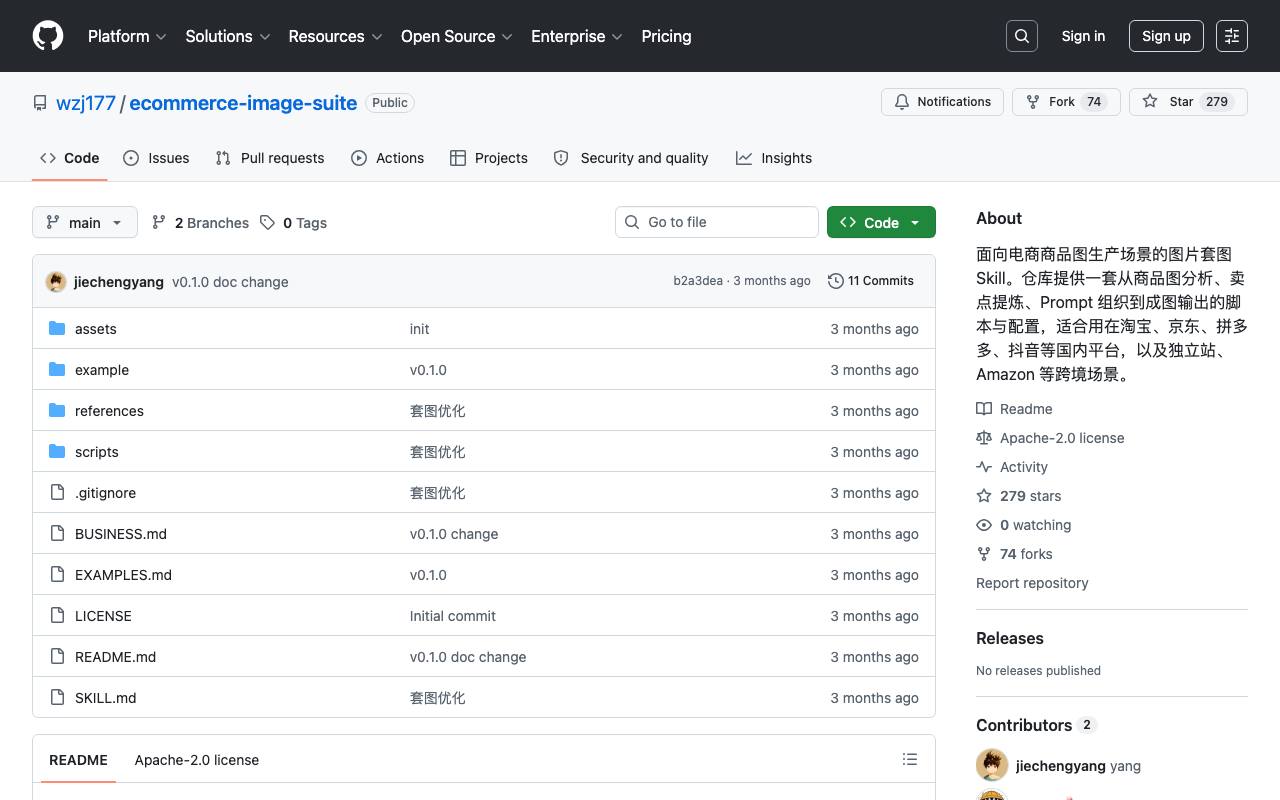
Task: Star the repository with Star button
Action: [x=1188, y=102]
